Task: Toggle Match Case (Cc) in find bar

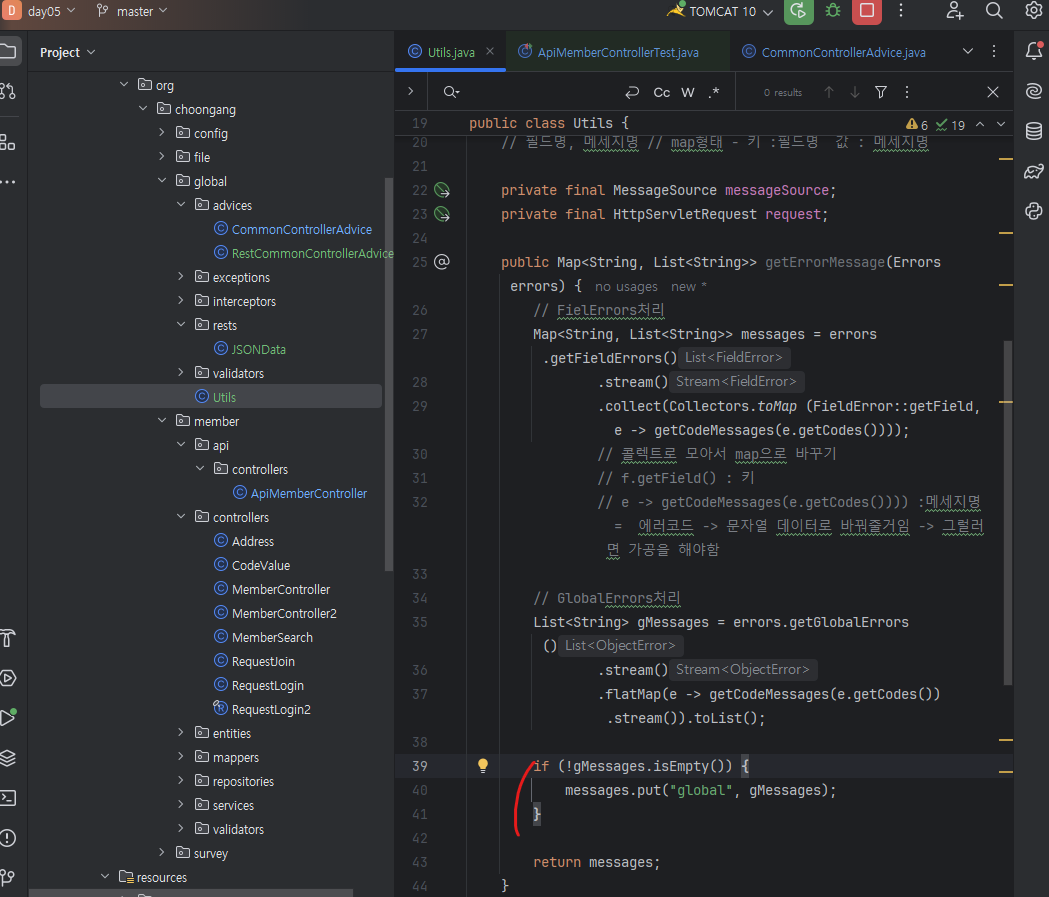Action: (662, 92)
